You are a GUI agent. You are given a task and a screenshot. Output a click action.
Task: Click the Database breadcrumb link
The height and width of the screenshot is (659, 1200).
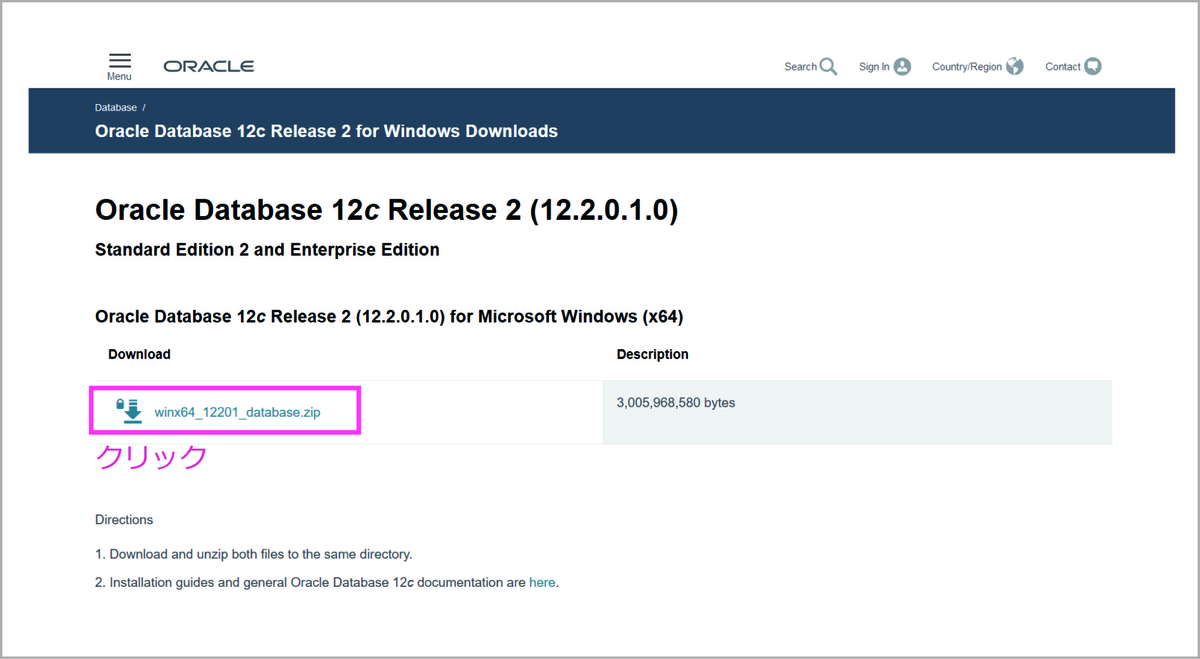[115, 107]
